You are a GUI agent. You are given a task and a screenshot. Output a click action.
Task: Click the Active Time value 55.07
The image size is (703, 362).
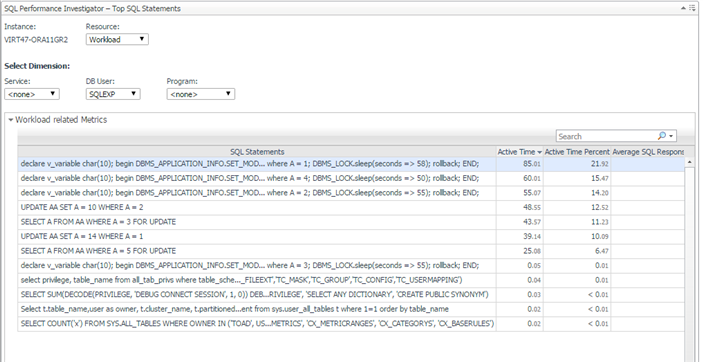coord(532,193)
